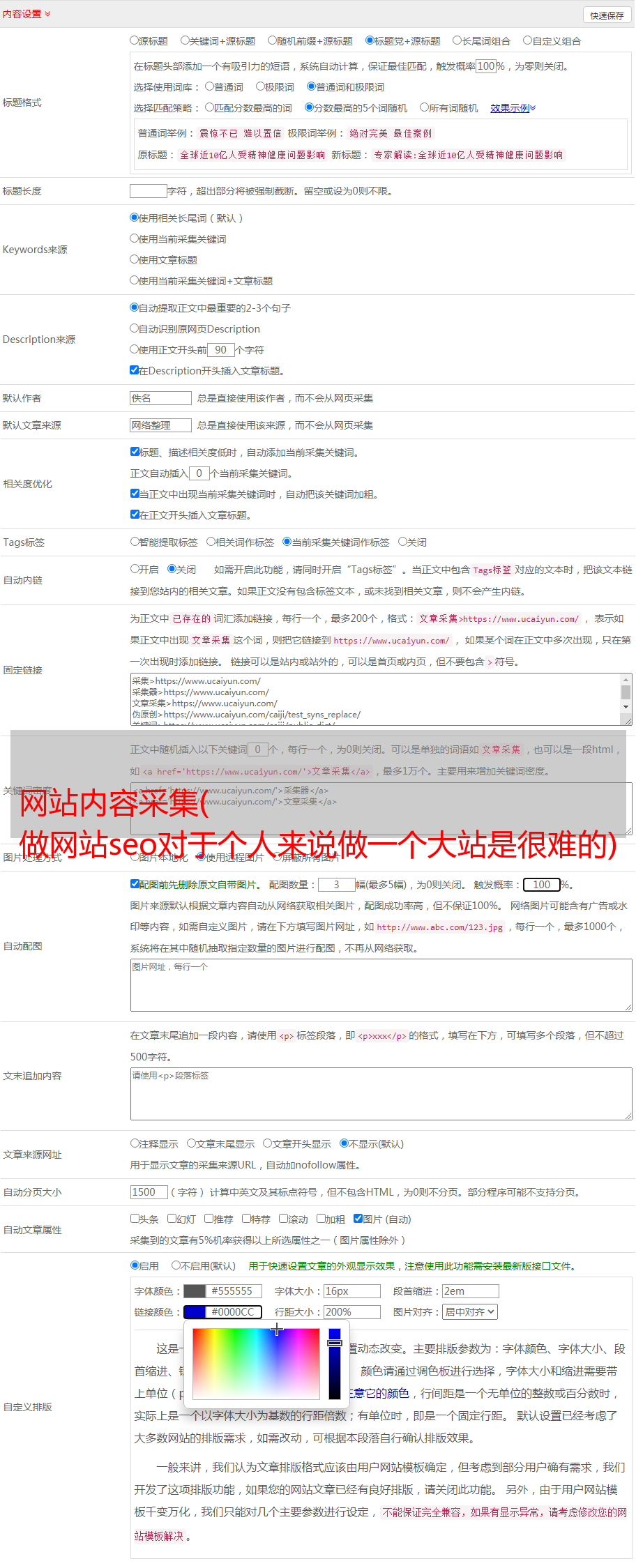The image size is (636, 1568).
Task: Edit the 默认文章来源 field containing 网络整理
Action: [x=161, y=425]
